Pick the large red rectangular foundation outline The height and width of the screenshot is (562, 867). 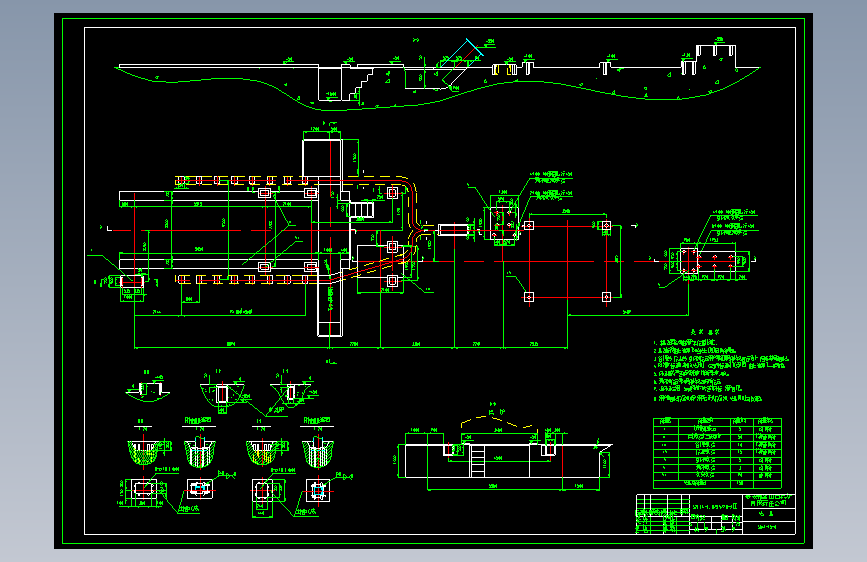pos(567,261)
